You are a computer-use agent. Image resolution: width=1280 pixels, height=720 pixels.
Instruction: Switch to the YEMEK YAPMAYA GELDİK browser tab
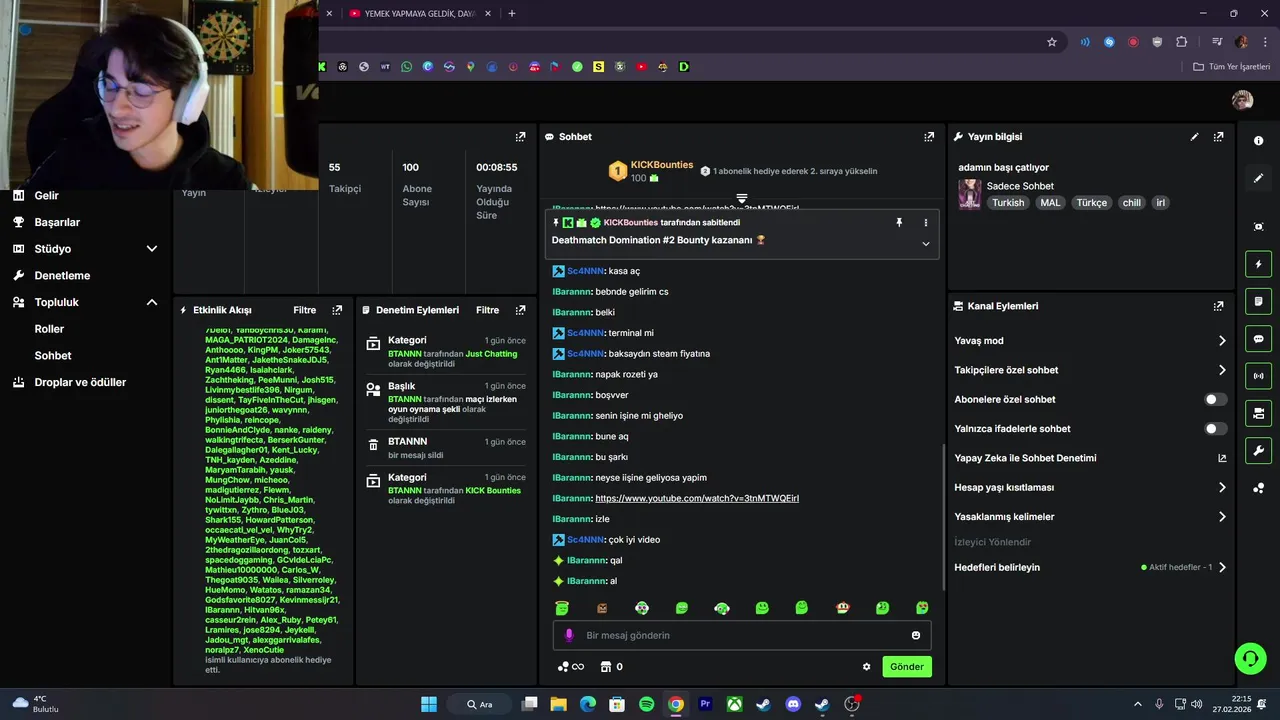click(420, 13)
